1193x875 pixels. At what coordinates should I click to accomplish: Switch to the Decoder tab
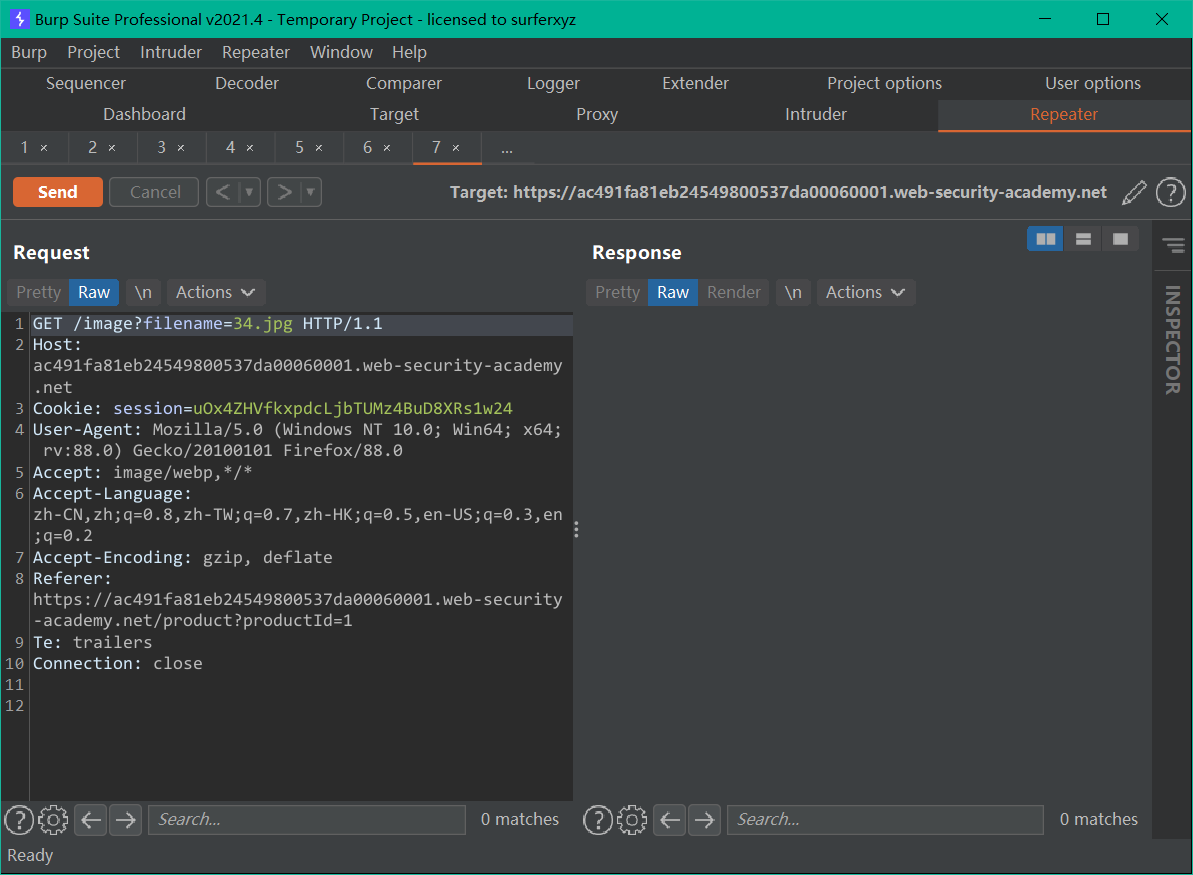pos(247,84)
